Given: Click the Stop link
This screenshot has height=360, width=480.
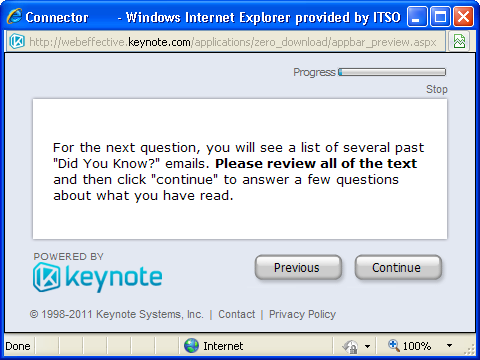Looking at the screenshot, I should pyautogui.click(x=437, y=89).
